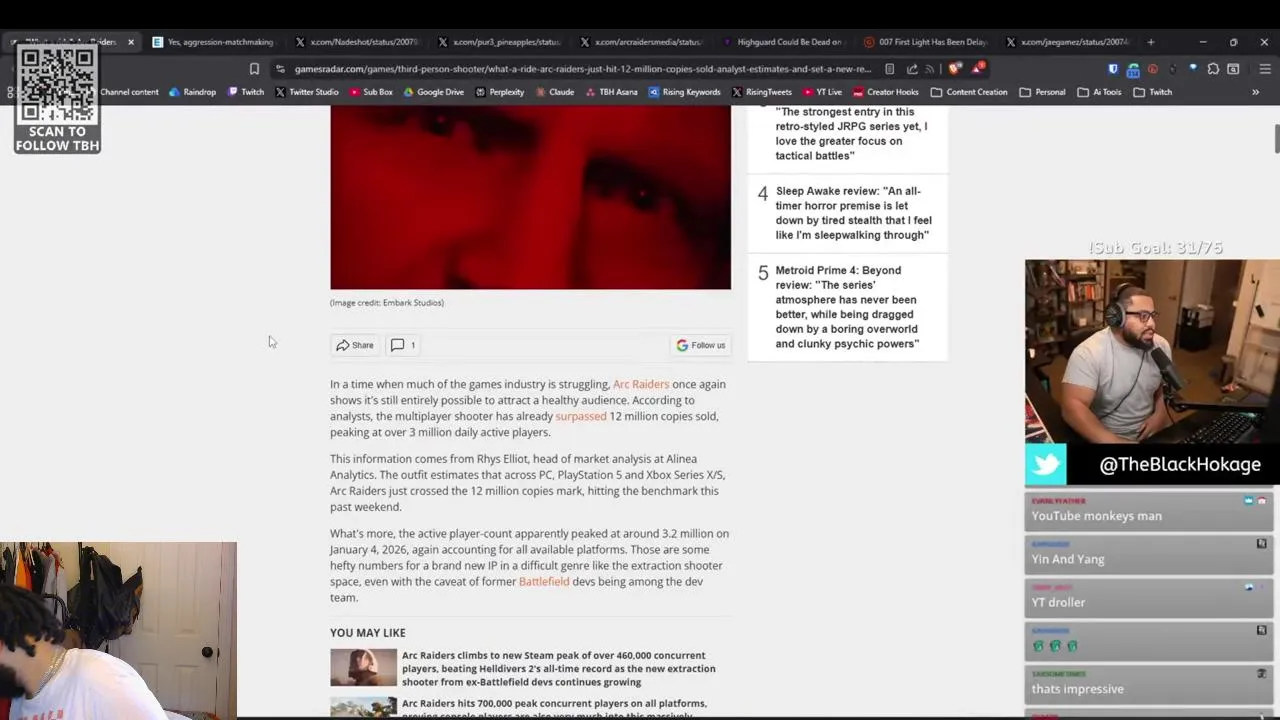Open the Twitch bookmark with purple icon
Screen dimensions: 1280x720
[x=246, y=92]
